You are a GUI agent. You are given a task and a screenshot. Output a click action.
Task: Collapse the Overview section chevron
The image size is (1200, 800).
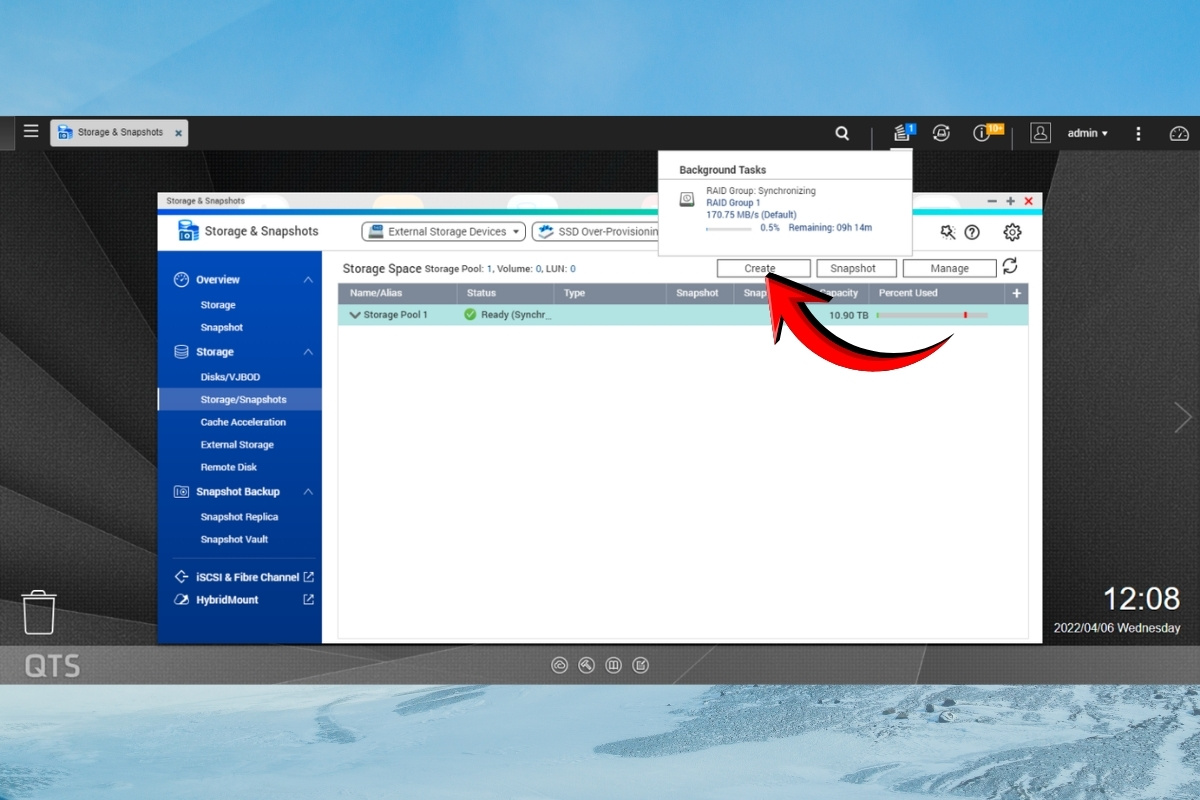coord(308,280)
